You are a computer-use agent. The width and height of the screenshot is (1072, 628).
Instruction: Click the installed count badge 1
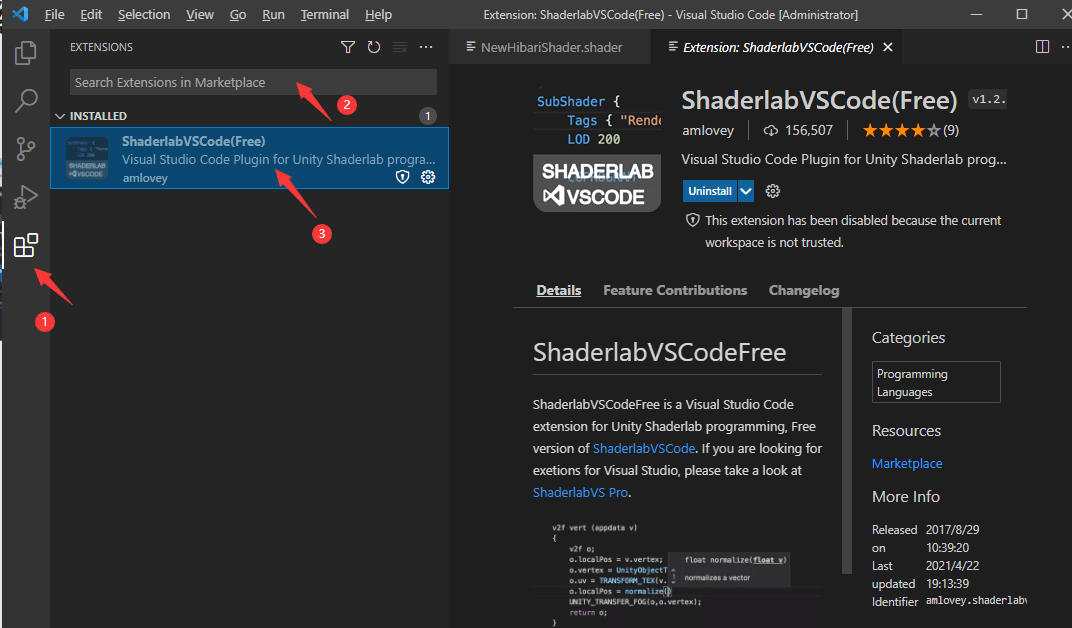point(427,116)
